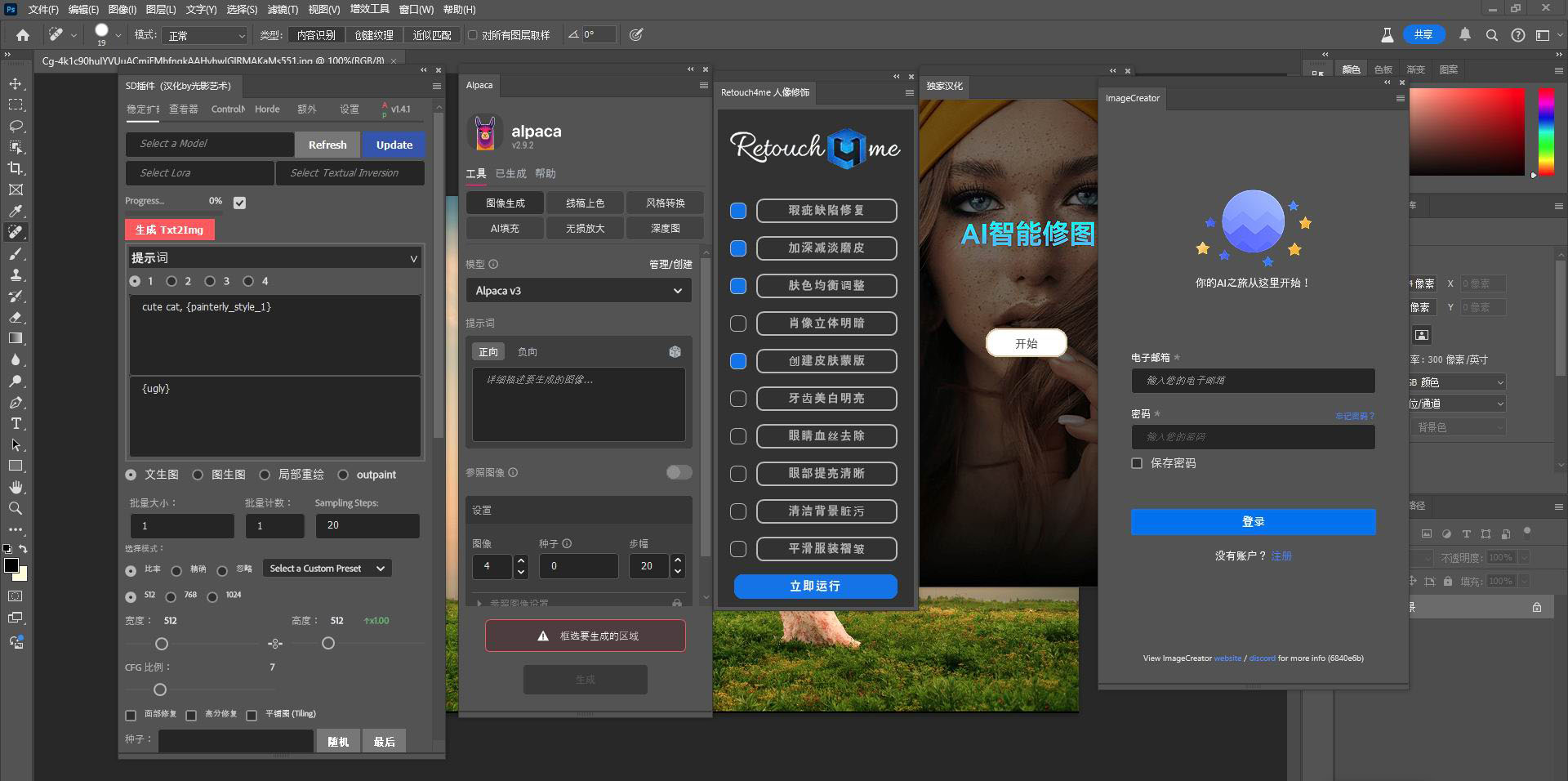Select the Move tool
Viewport: 1568px width, 781px height.
[16, 84]
